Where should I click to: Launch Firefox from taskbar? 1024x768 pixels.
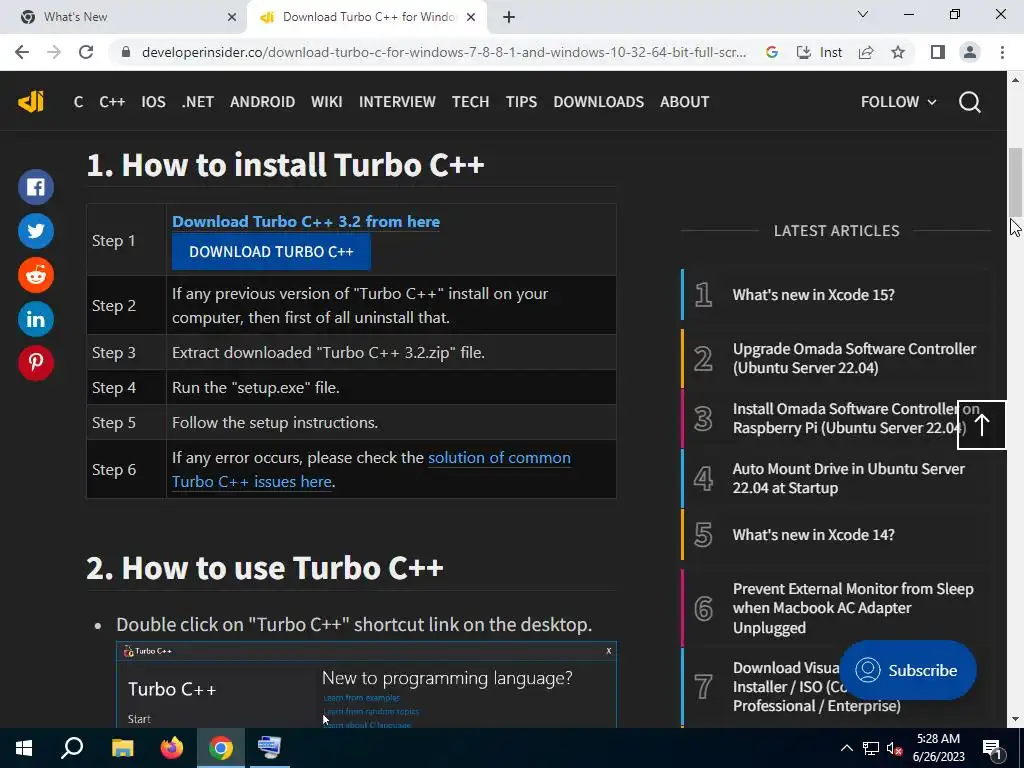click(x=172, y=748)
